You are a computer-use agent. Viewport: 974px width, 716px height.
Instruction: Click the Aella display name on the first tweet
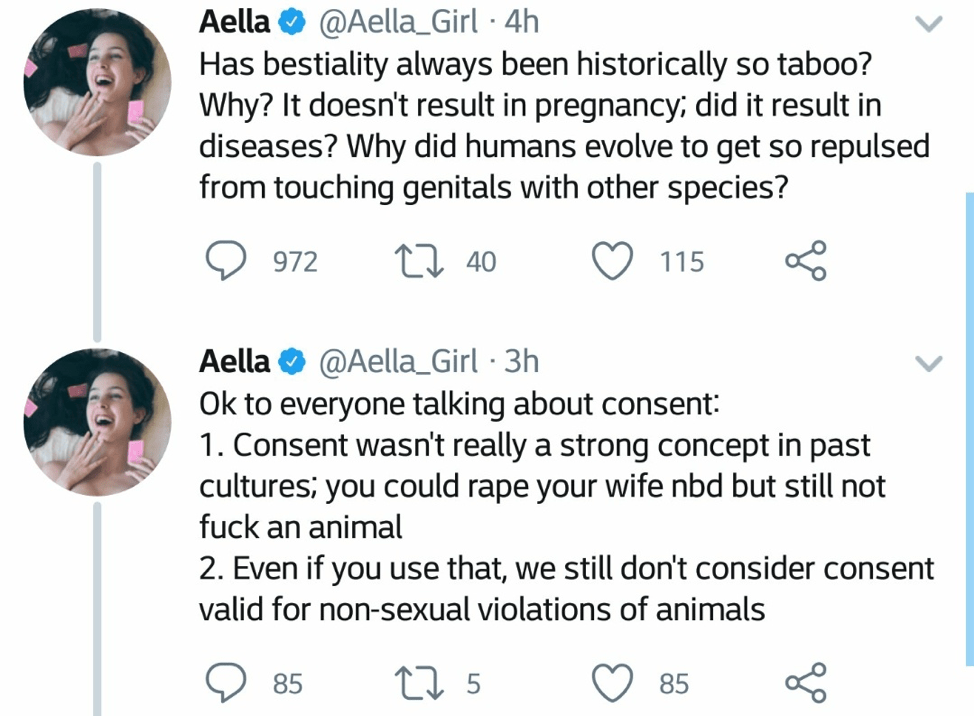[234, 21]
